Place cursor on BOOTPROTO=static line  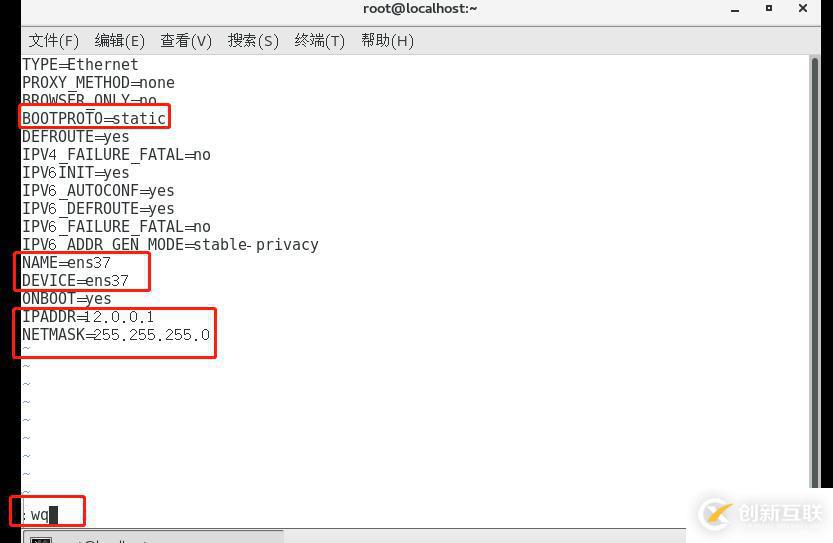94,118
